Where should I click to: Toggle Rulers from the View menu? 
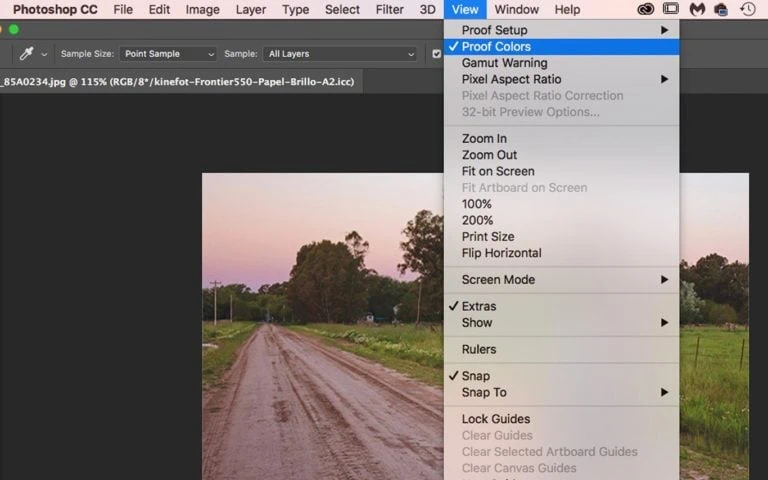pyautogui.click(x=561, y=349)
